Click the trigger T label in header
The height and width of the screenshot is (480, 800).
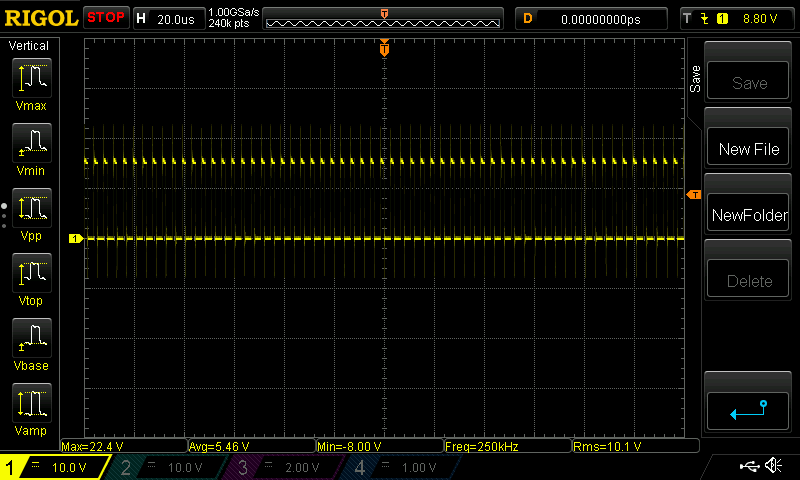pyautogui.click(x=687, y=19)
